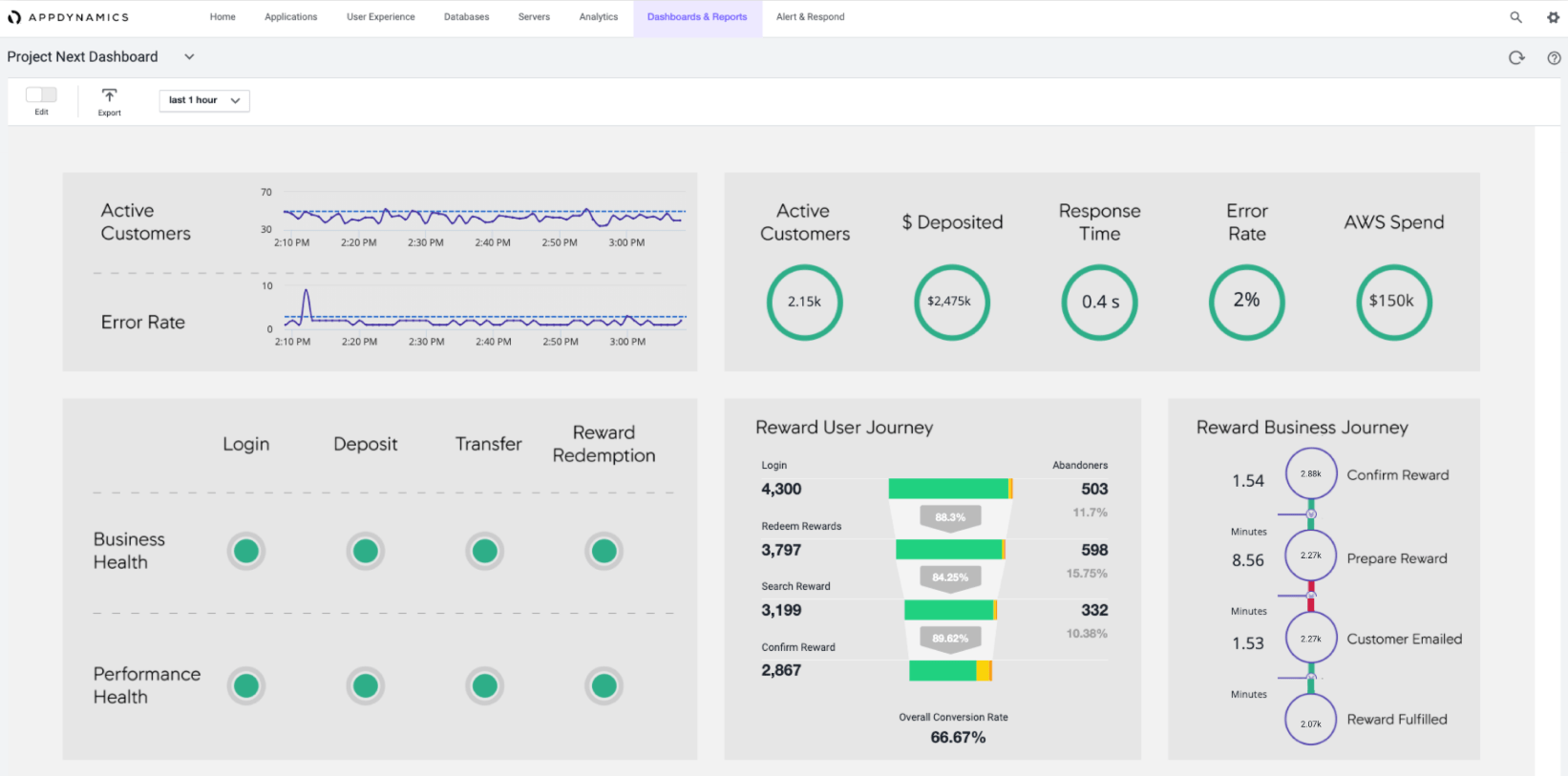This screenshot has height=776, width=1568.
Task: Open the Servers menu
Action: 534,17
